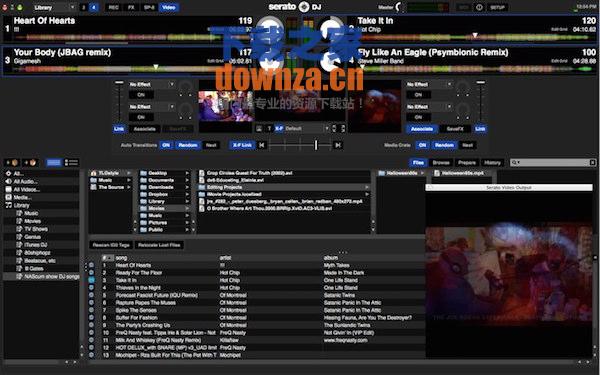Open left deck first No Effect dropdown

pyautogui.click(x=152, y=84)
